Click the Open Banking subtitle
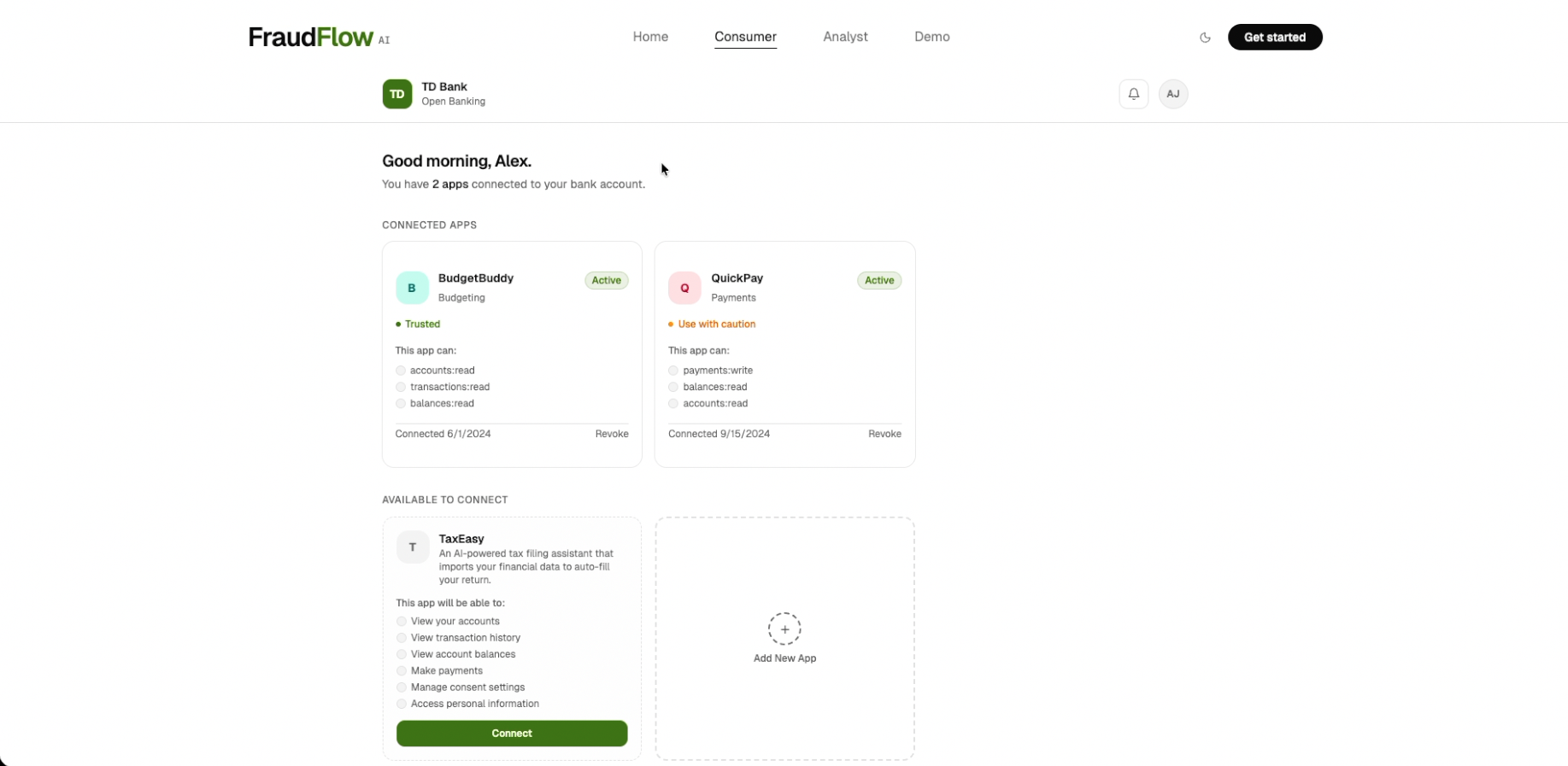Screen dimensions: 1568x766 tap(453, 102)
